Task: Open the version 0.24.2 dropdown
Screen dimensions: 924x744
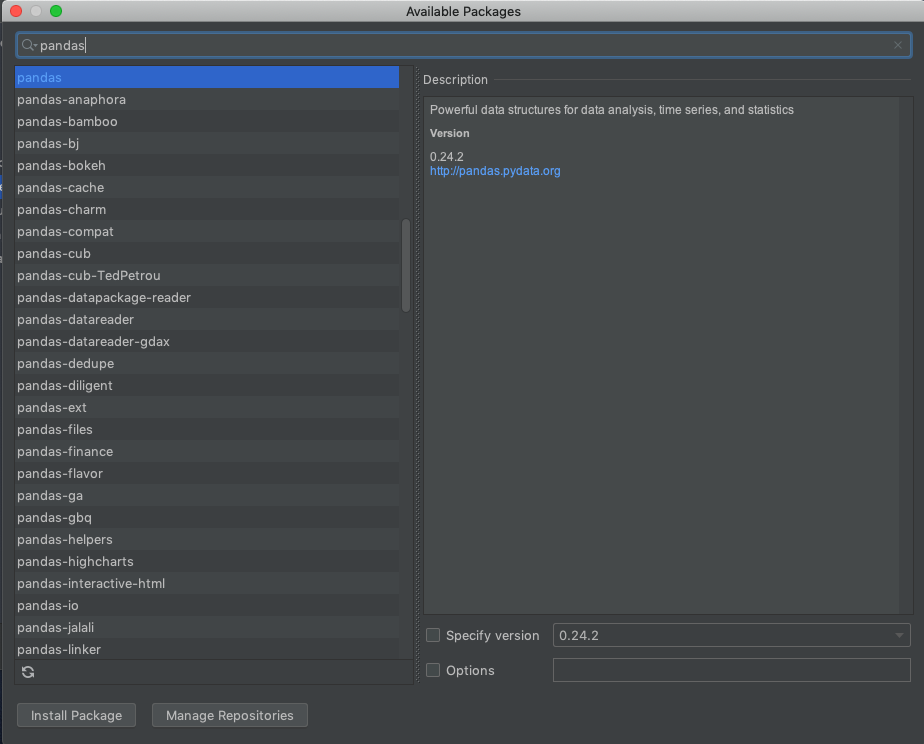Action: 731,635
